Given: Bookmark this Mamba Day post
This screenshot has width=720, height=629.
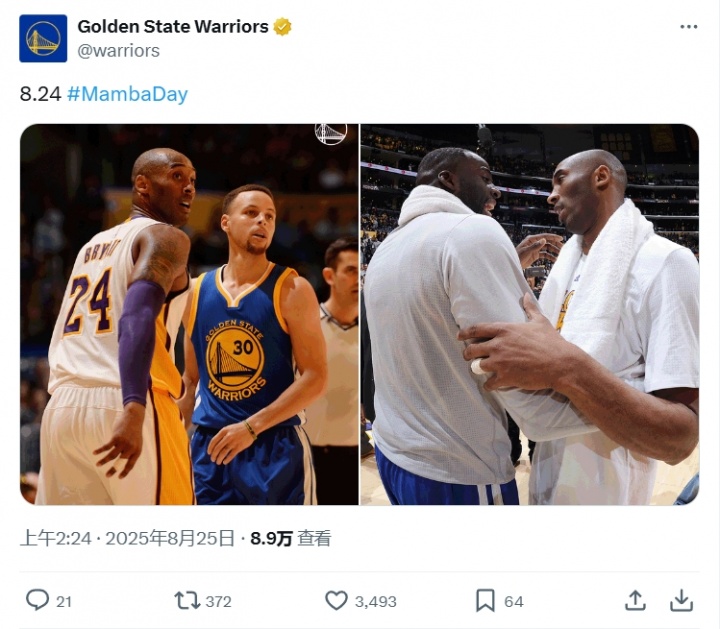Looking at the screenshot, I should (485, 600).
